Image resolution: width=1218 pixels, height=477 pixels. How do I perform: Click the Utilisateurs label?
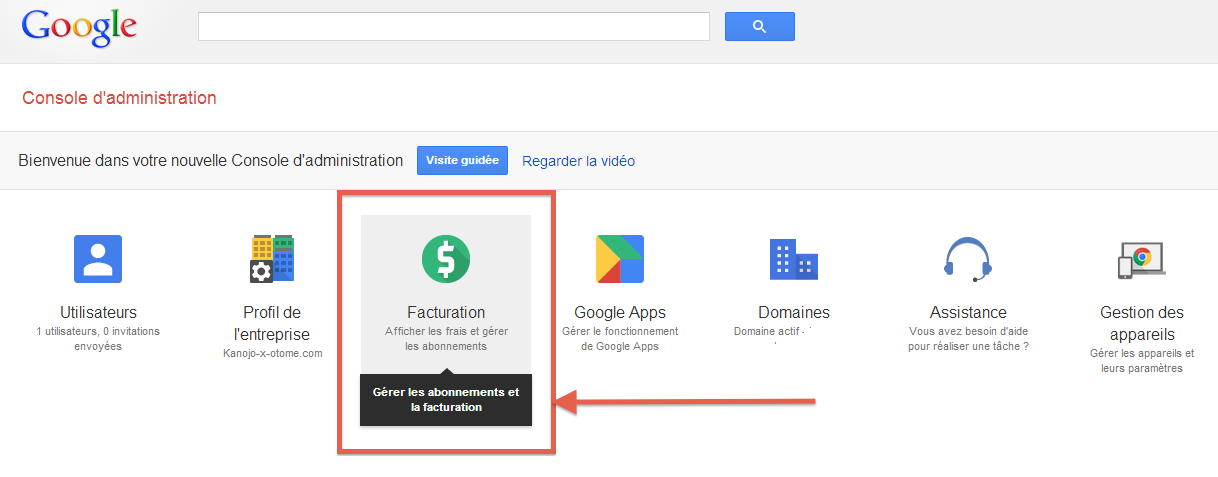tap(98, 312)
